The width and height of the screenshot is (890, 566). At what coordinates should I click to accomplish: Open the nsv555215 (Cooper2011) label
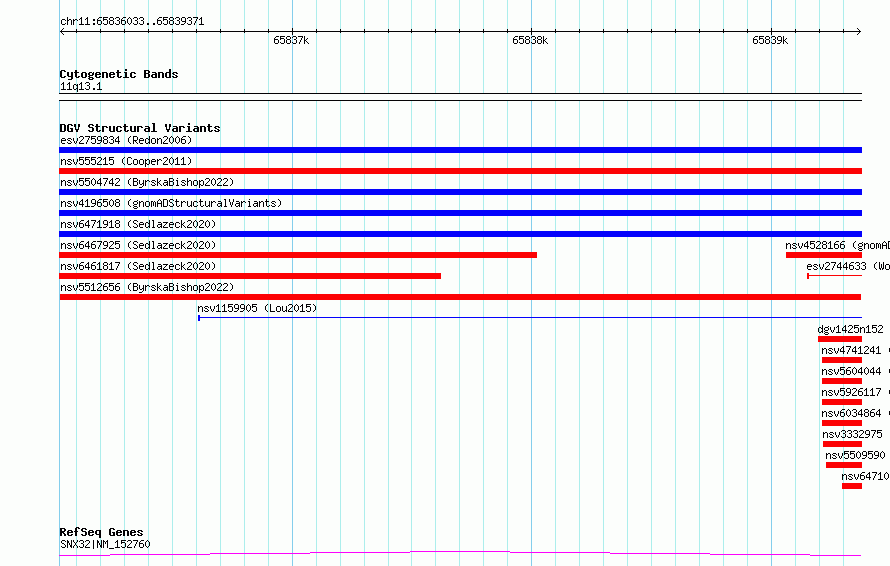[x=126, y=161]
